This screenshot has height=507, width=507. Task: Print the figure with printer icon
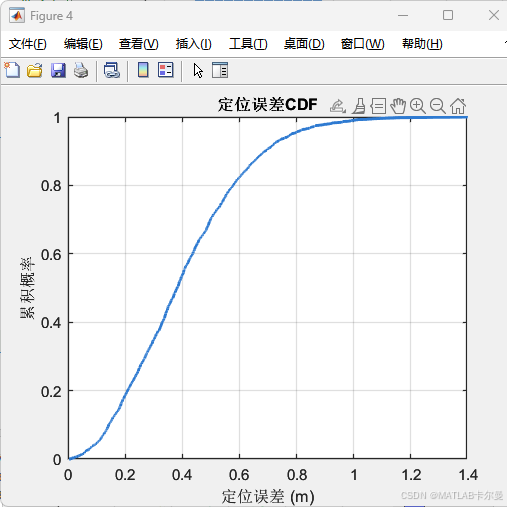81,70
